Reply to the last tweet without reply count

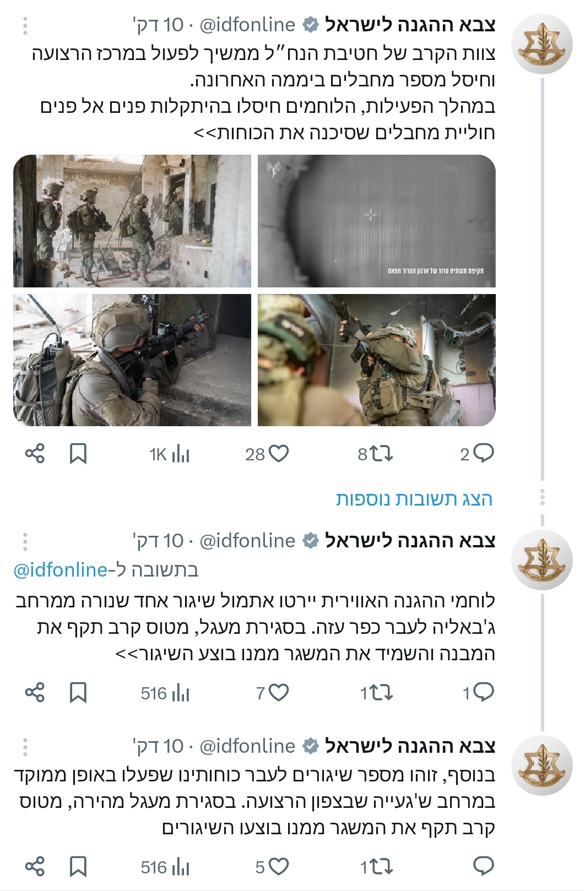pyautogui.click(x=483, y=866)
